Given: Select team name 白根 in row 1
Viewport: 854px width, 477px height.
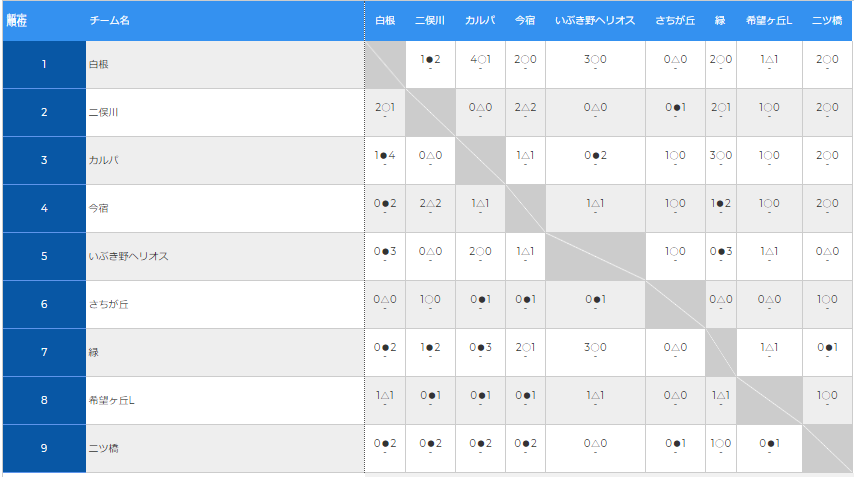Looking at the screenshot, I should pos(99,64).
